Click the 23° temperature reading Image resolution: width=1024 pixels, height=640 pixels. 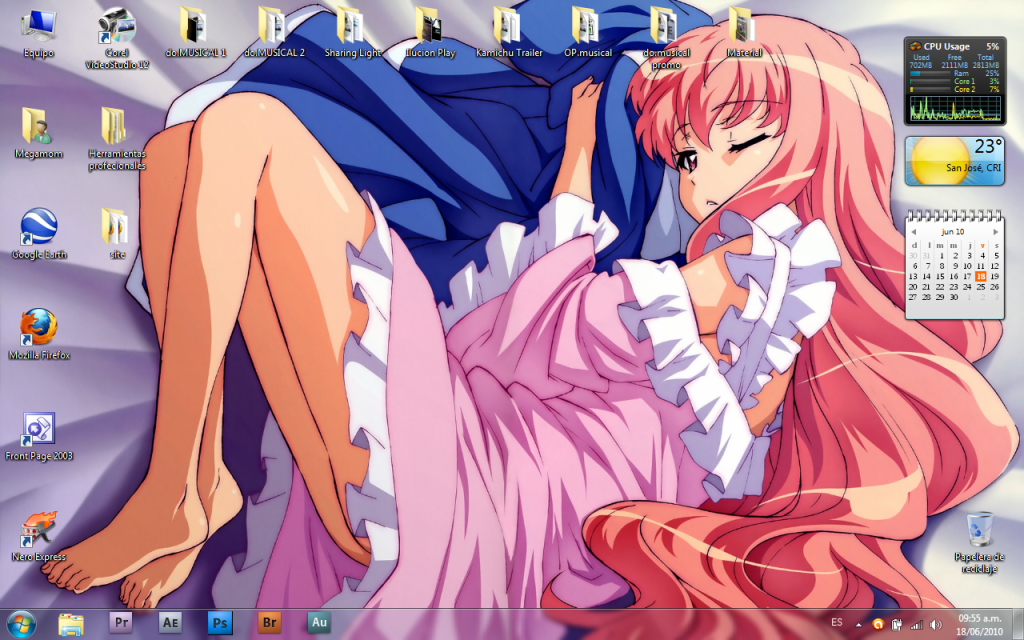(988, 146)
